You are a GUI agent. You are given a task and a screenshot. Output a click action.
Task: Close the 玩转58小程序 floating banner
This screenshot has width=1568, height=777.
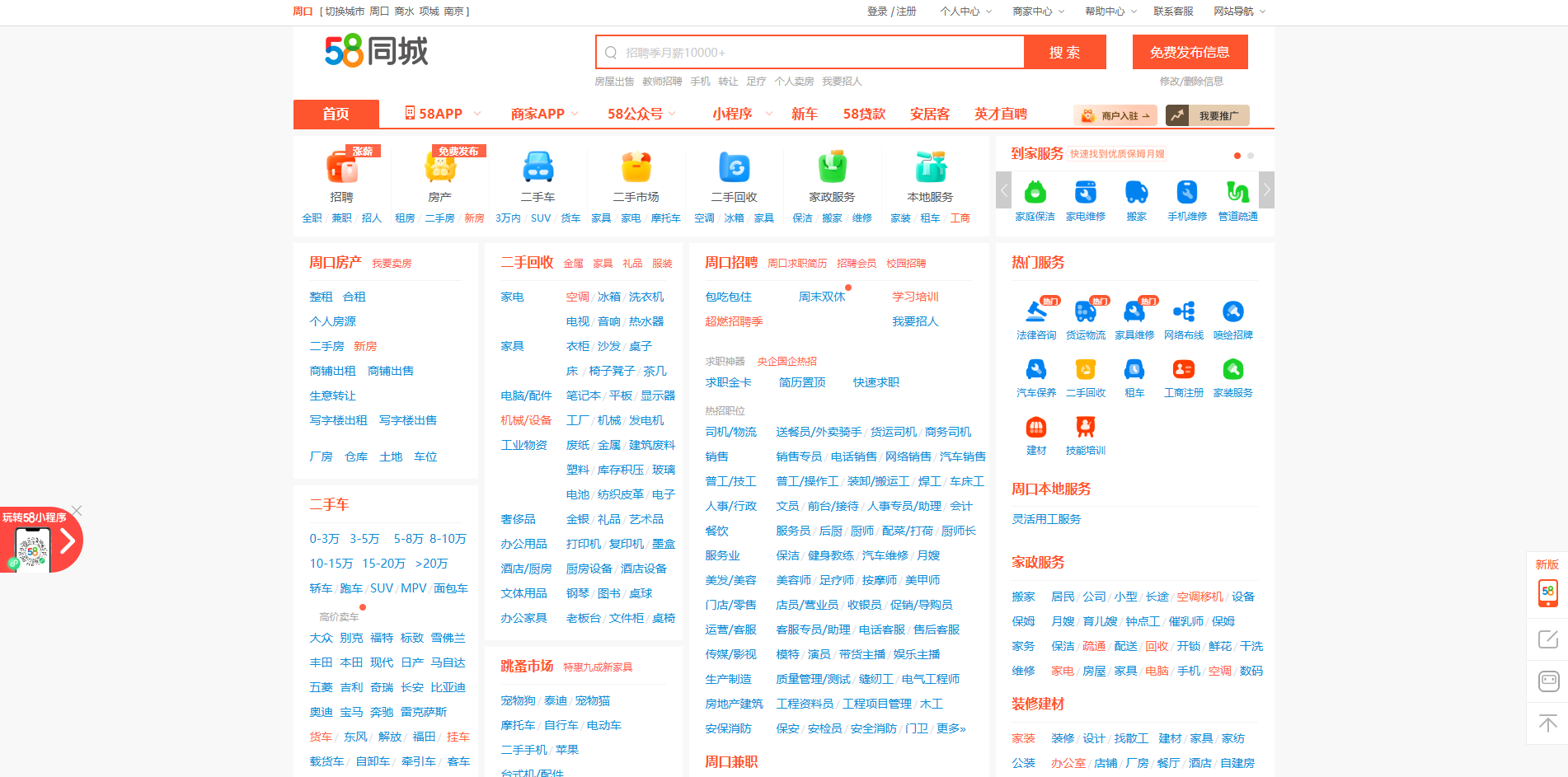77,511
